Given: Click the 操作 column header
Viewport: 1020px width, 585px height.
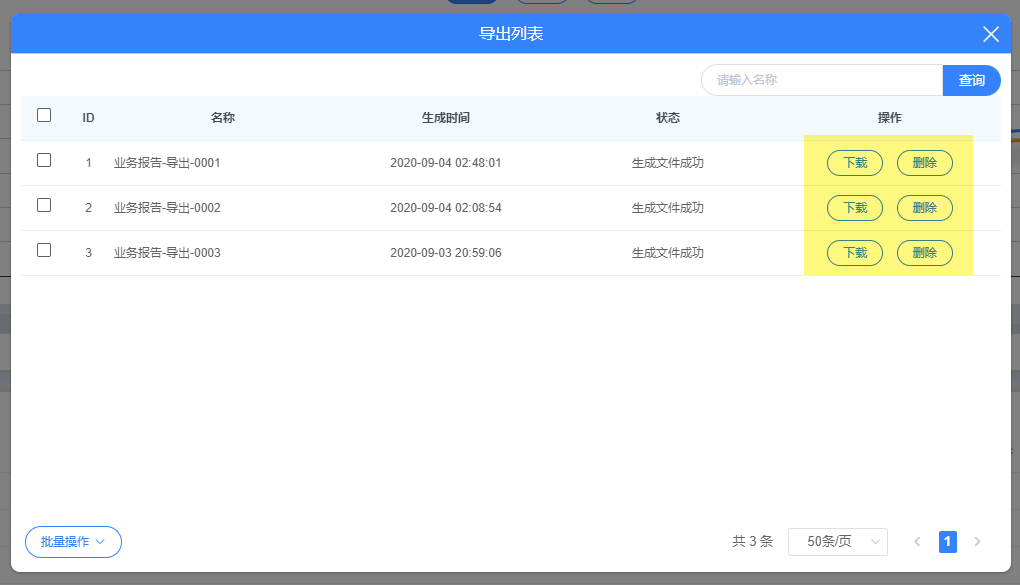Looking at the screenshot, I should pos(889,118).
